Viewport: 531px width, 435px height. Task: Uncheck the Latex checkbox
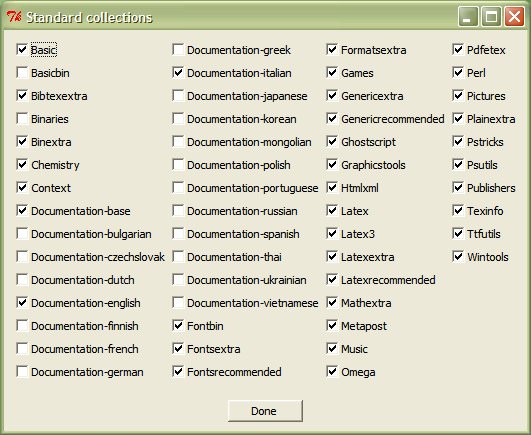click(332, 211)
